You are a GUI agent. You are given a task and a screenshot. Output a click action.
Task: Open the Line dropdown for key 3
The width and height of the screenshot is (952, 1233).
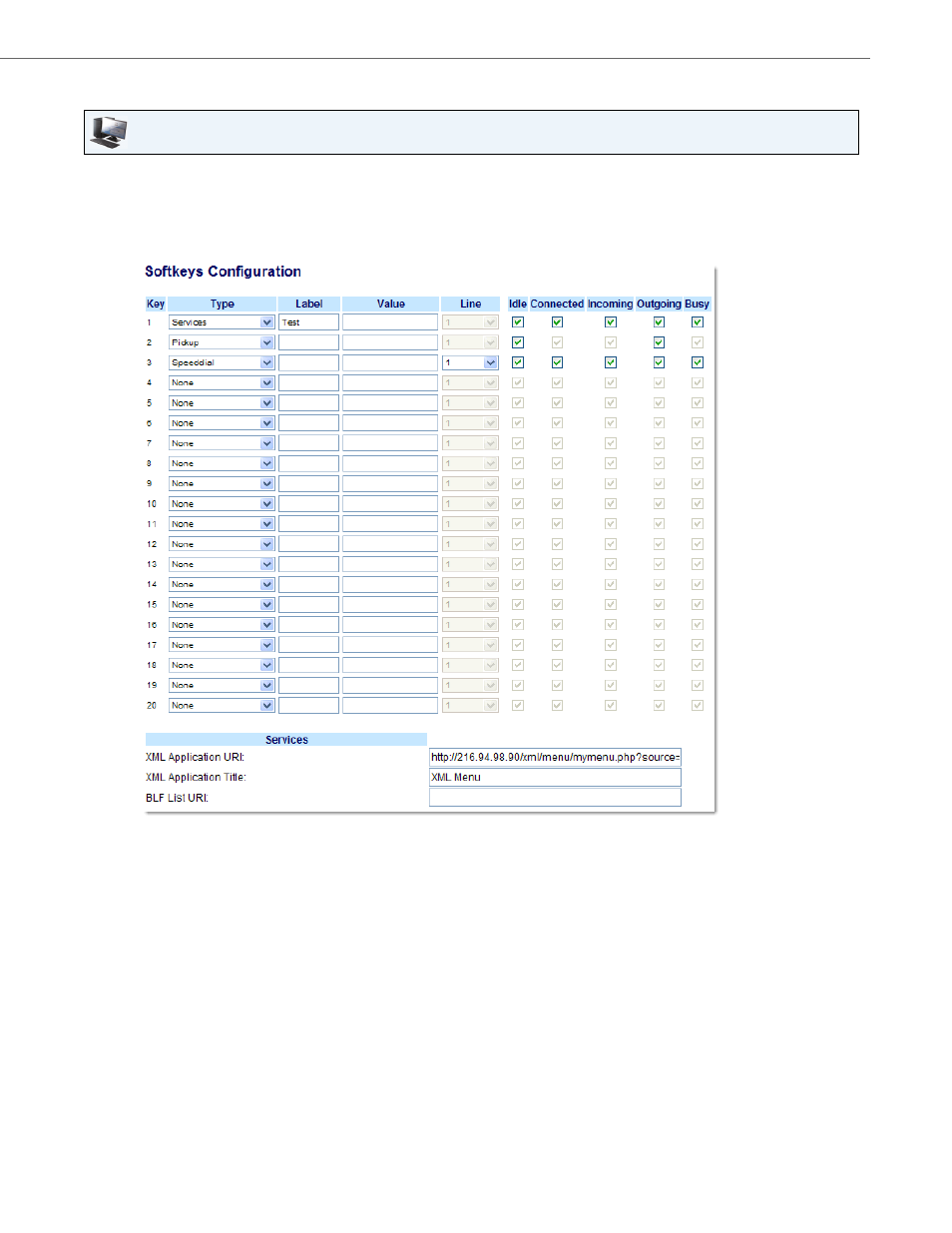point(470,362)
